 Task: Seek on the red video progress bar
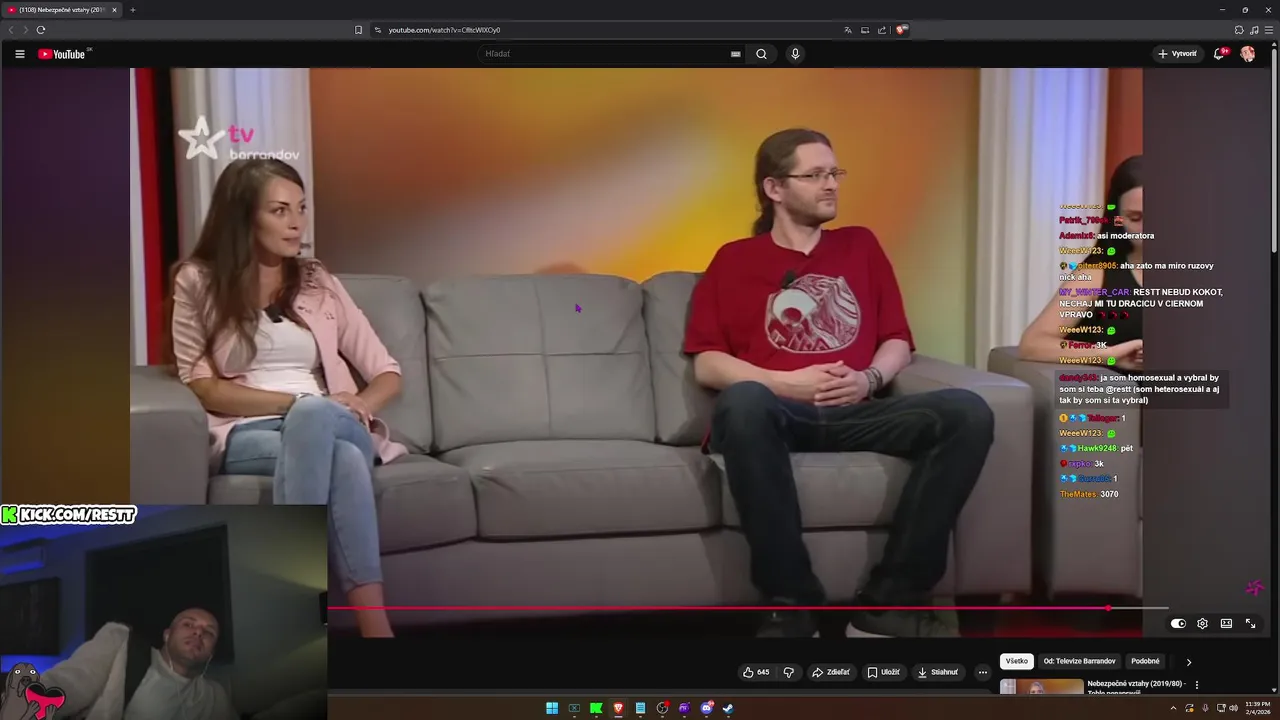coord(747,608)
